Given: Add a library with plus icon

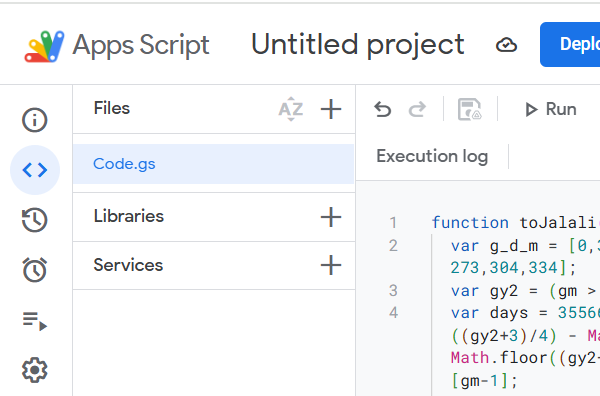Looking at the screenshot, I should (331, 217).
